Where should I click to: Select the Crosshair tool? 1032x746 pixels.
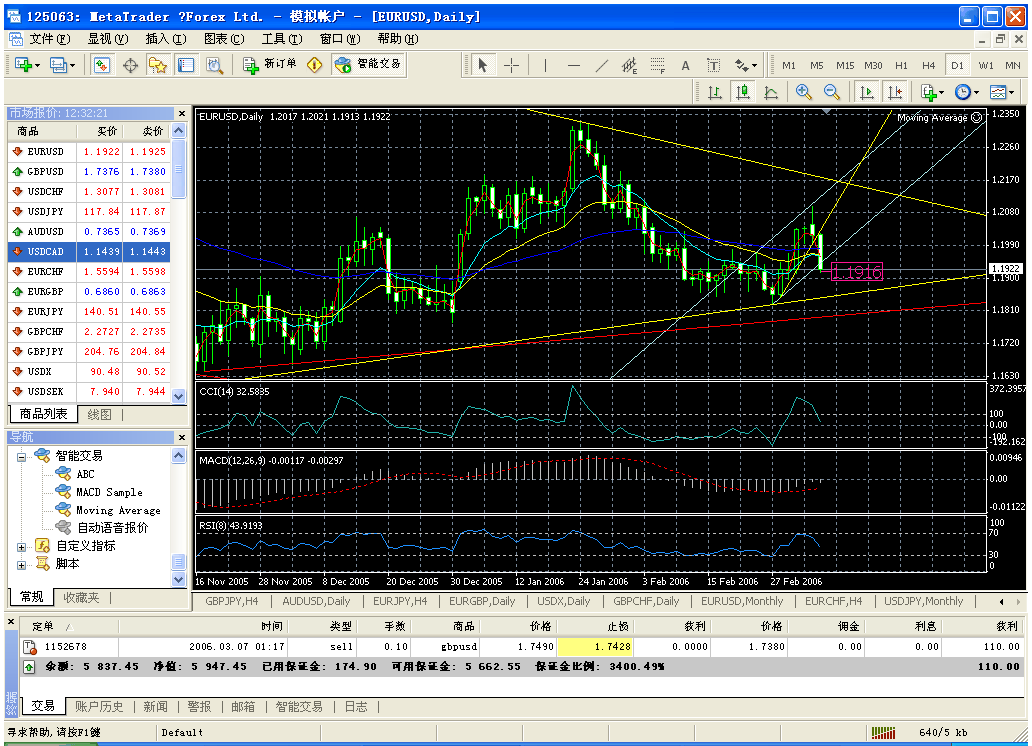click(x=511, y=65)
